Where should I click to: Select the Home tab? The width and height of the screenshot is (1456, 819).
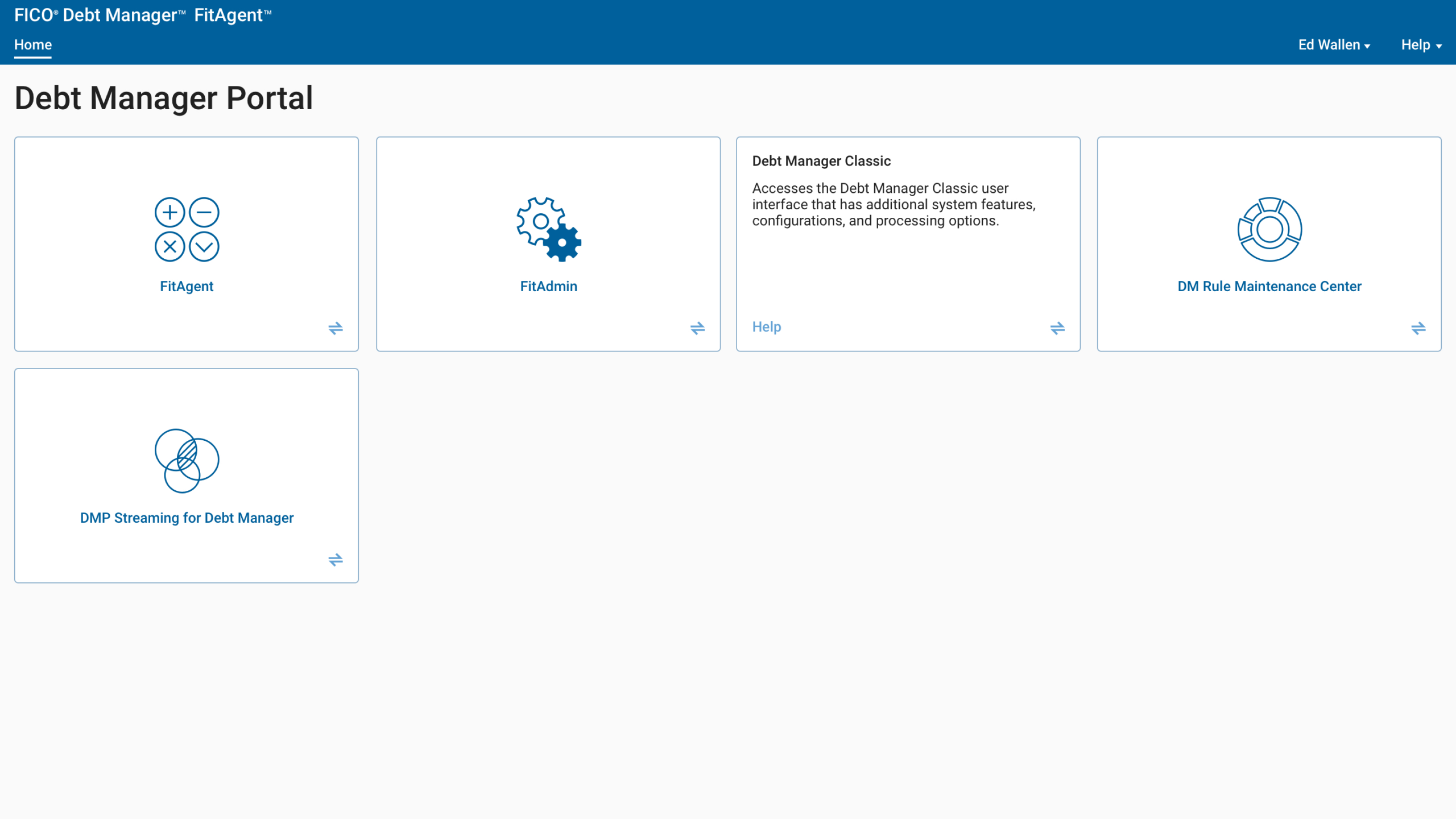coord(33,45)
